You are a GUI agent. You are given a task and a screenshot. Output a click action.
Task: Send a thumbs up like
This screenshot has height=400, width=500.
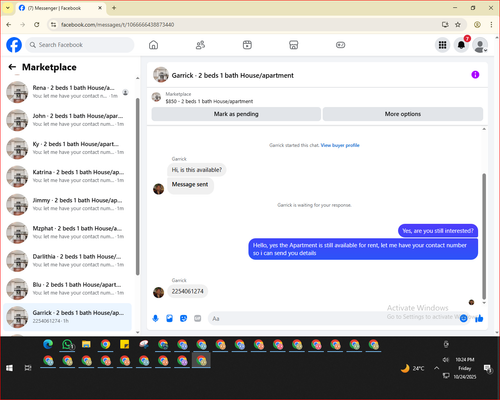(479, 319)
